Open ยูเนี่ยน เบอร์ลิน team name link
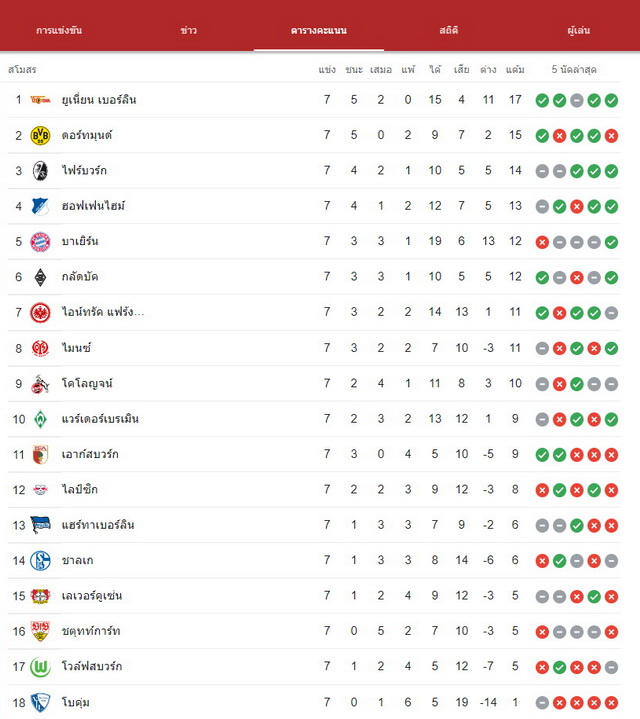This screenshot has width=640, height=719. coord(99,100)
